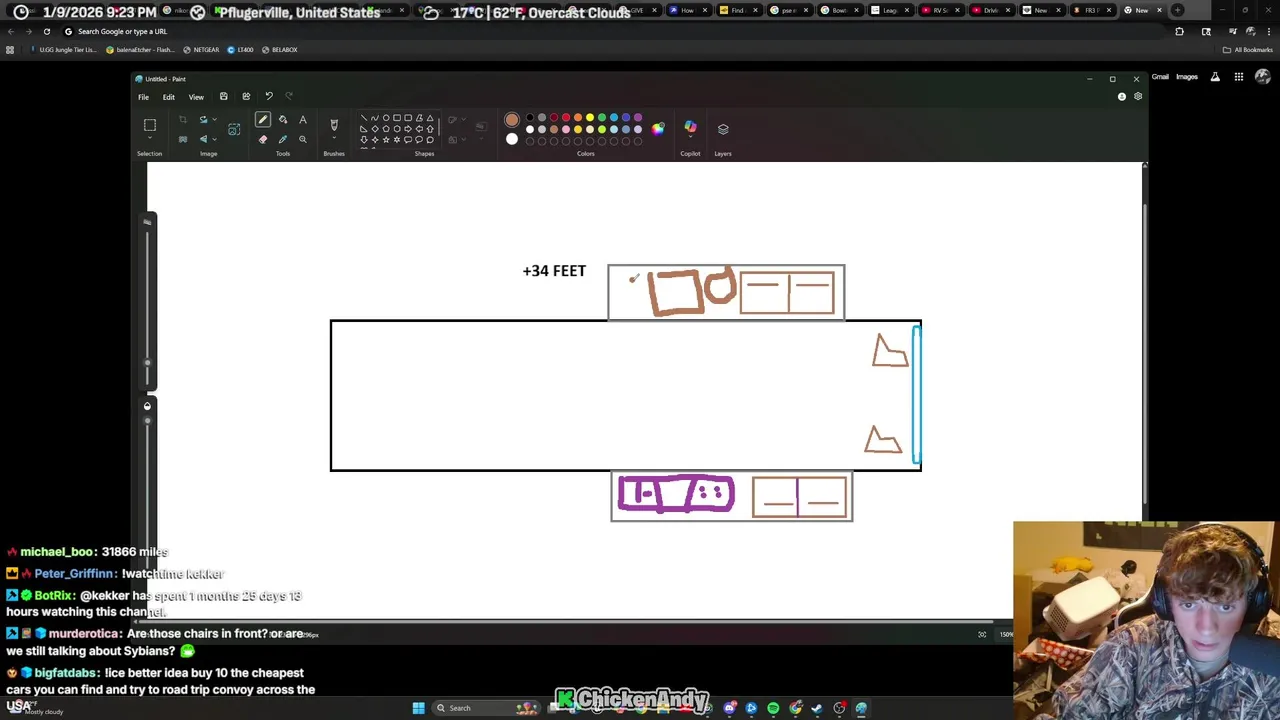
Task: Open the Google apps grid
Action: pos(1238,77)
